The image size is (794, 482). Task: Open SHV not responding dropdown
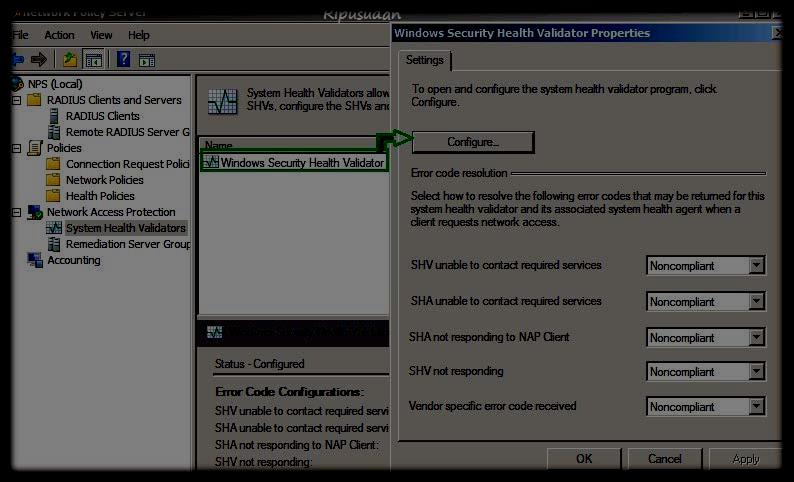pos(756,372)
